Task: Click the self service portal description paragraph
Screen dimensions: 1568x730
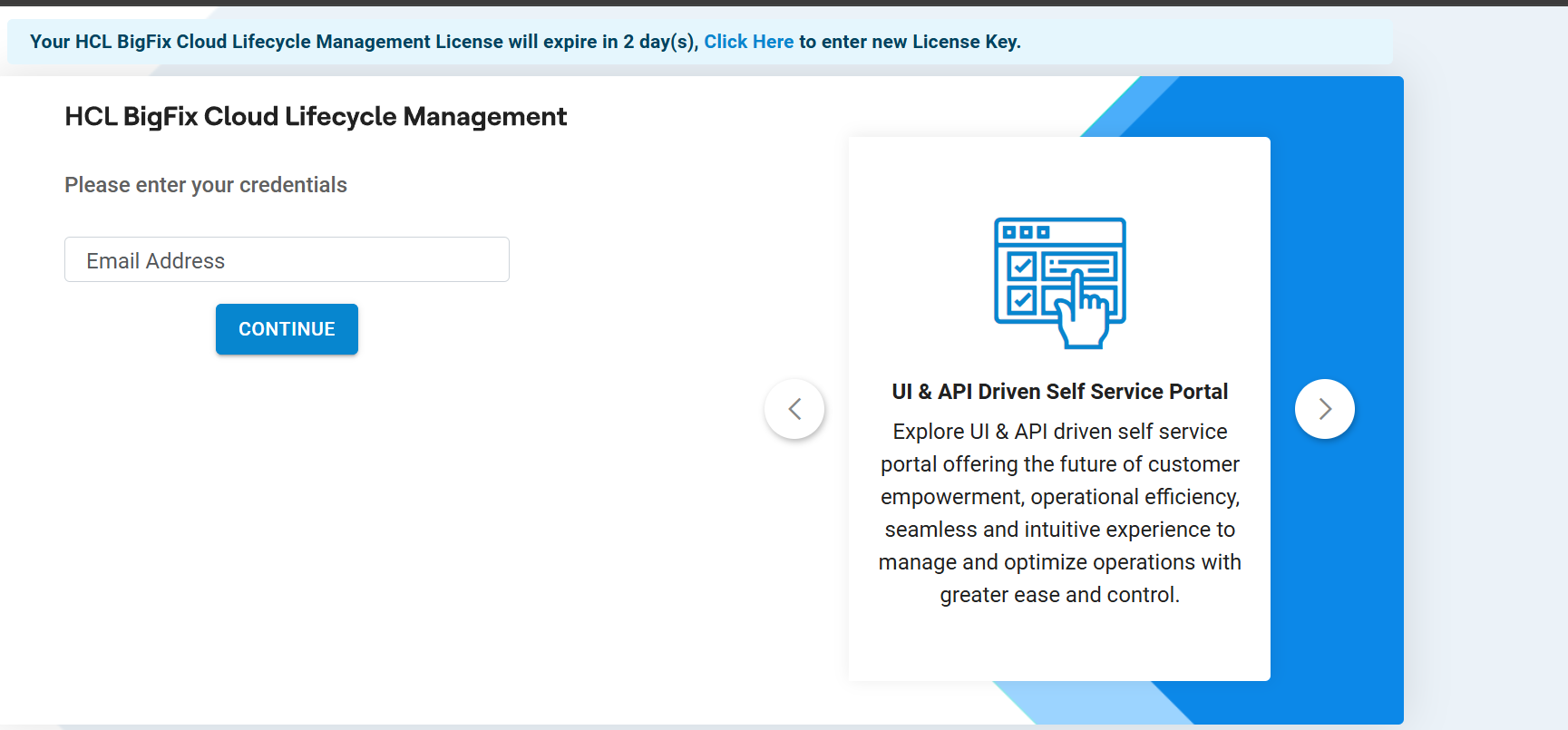Action: tap(1059, 513)
